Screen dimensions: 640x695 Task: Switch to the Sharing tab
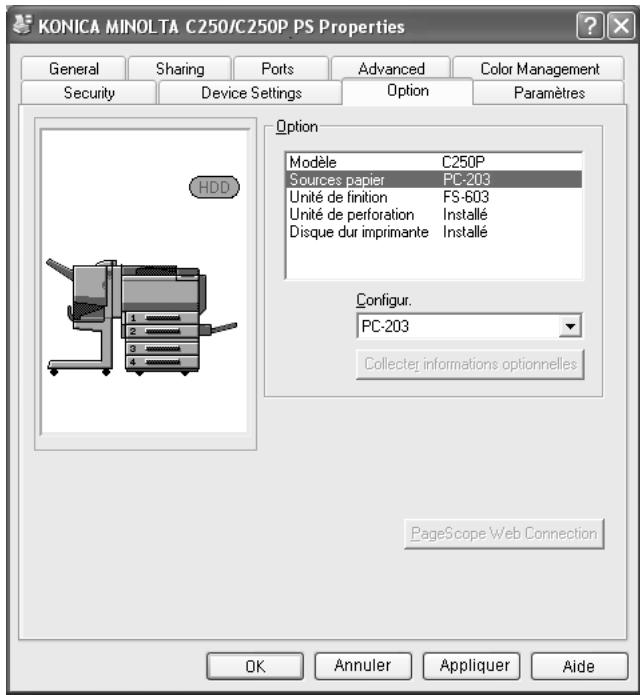click(x=180, y=69)
